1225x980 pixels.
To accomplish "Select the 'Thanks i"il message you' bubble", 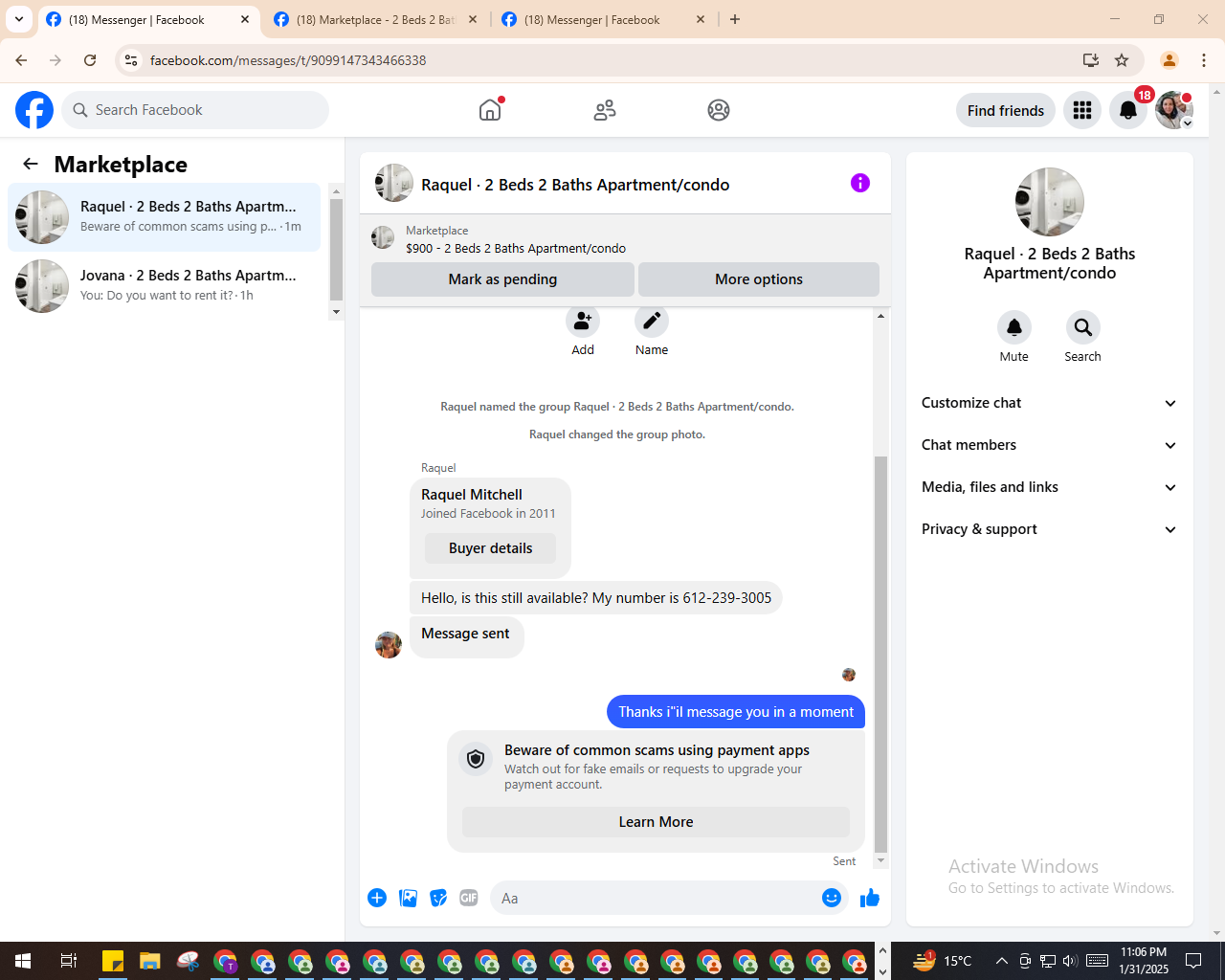I will pos(736,712).
